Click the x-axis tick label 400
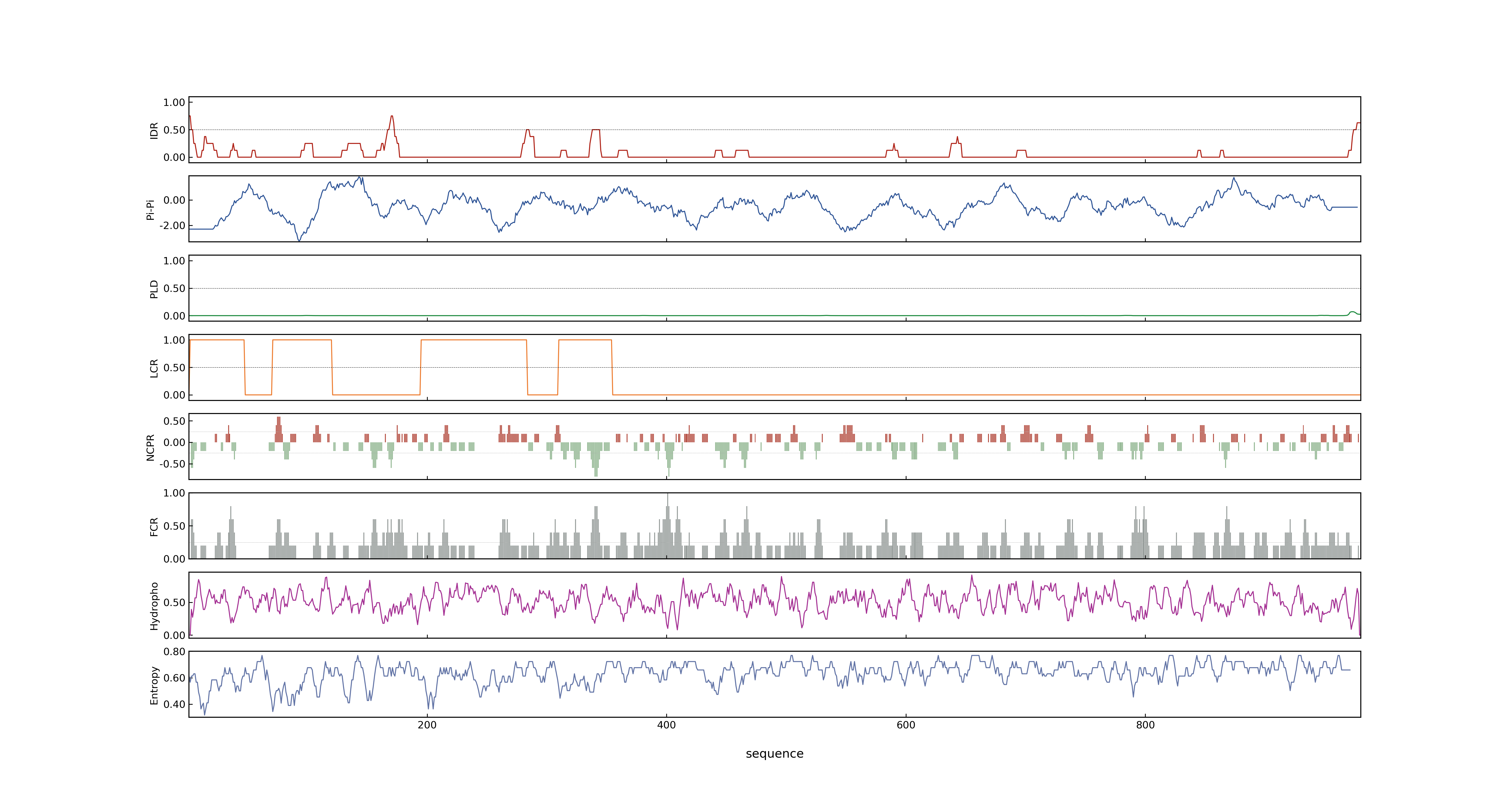The image size is (1512, 806). click(x=666, y=725)
